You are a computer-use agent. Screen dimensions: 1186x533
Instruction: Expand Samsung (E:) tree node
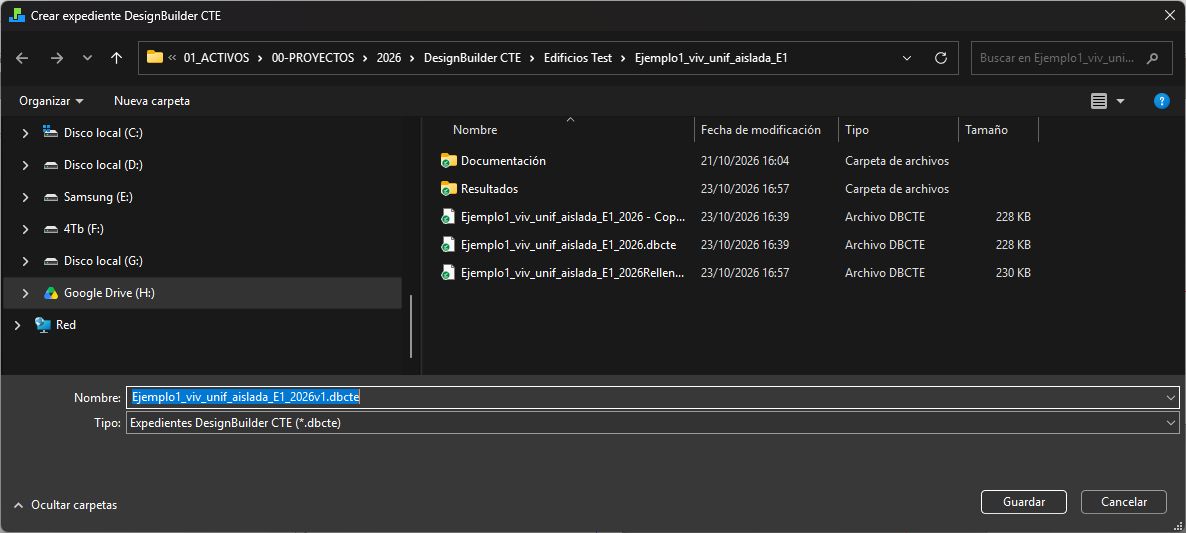pyautogui.click(x=25, y=197)
